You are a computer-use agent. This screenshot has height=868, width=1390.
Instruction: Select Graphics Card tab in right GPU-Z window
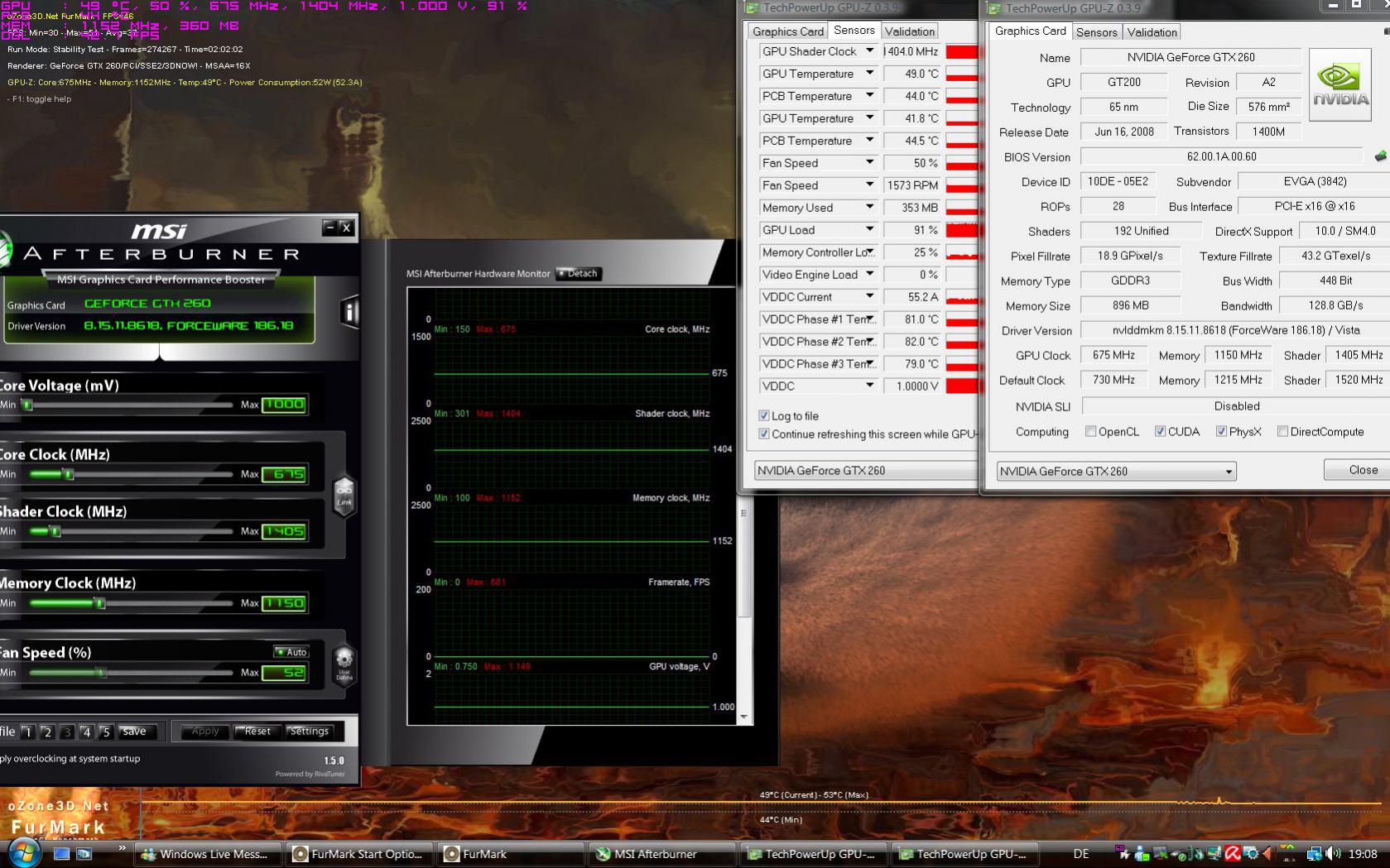(1030, 31)
